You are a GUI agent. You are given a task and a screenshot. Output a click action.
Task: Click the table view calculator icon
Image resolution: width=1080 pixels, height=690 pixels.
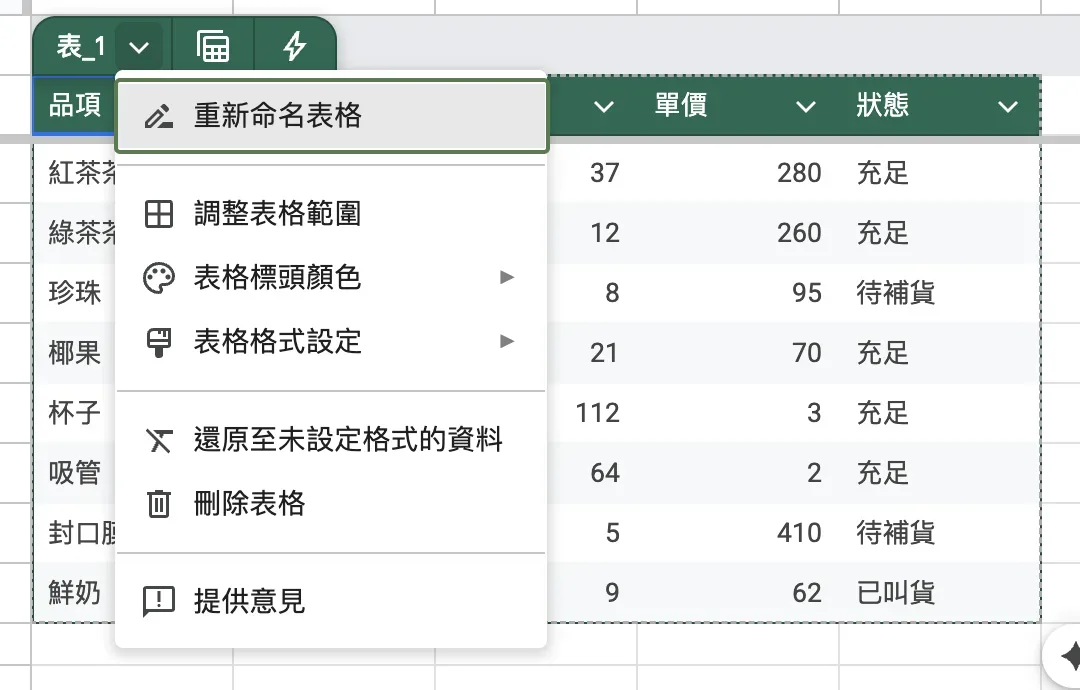point(213,46)
